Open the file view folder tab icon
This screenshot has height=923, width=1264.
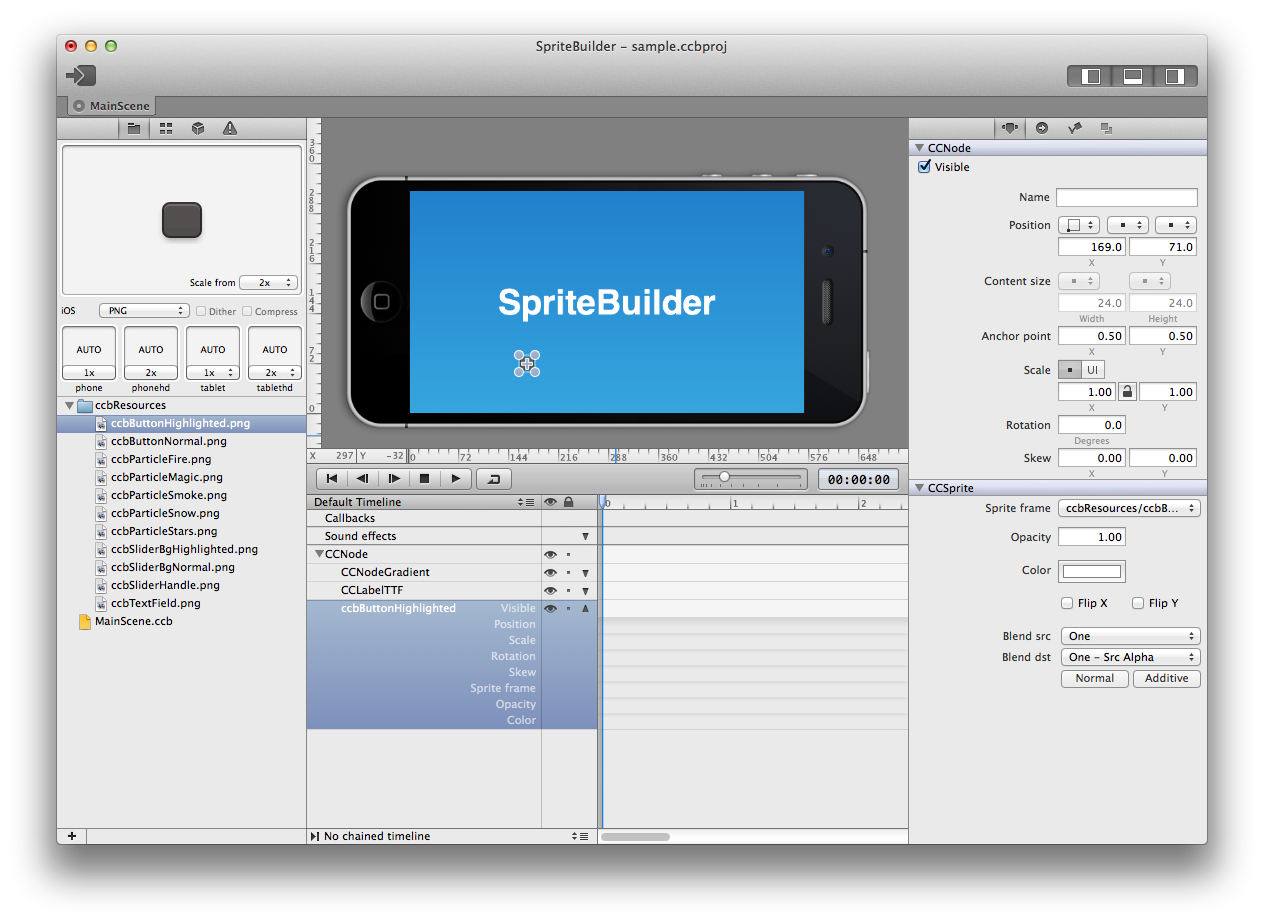point(133,128)
